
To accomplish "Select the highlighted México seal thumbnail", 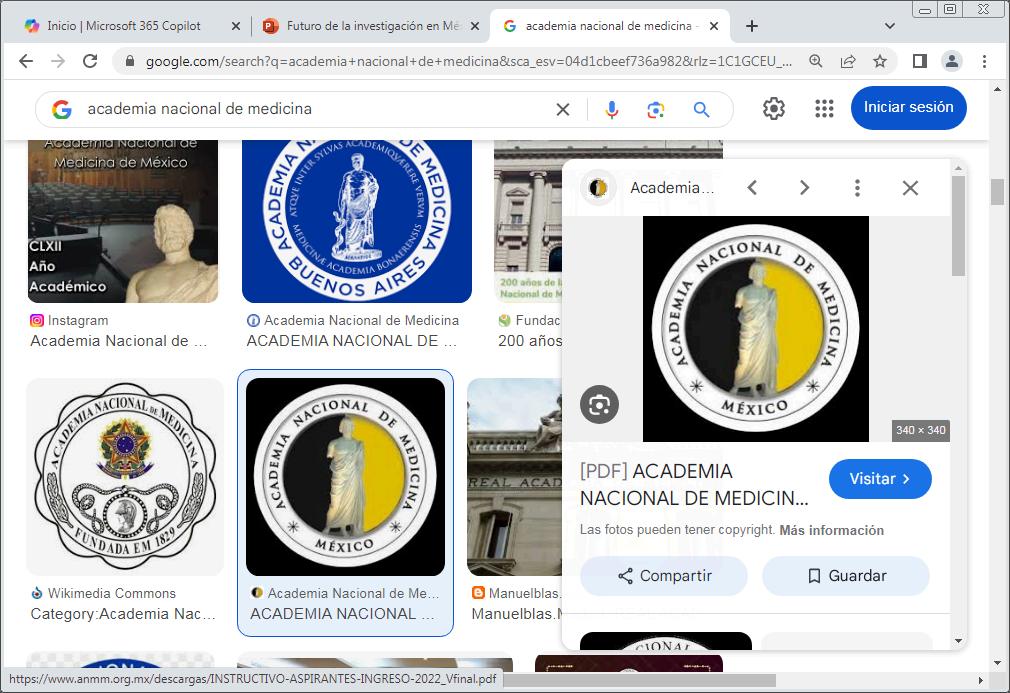I will (x=345, y=477).
